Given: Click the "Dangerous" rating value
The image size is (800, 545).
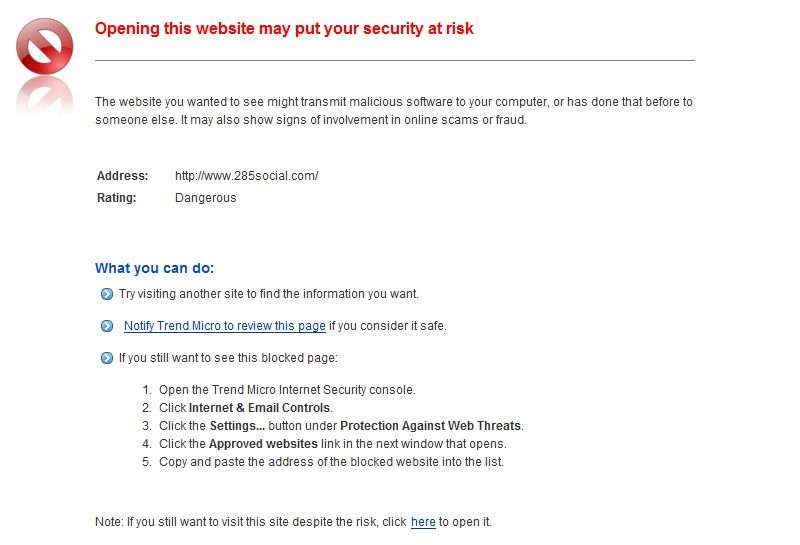Looking at the screenshot, I should tap(206, 198).
